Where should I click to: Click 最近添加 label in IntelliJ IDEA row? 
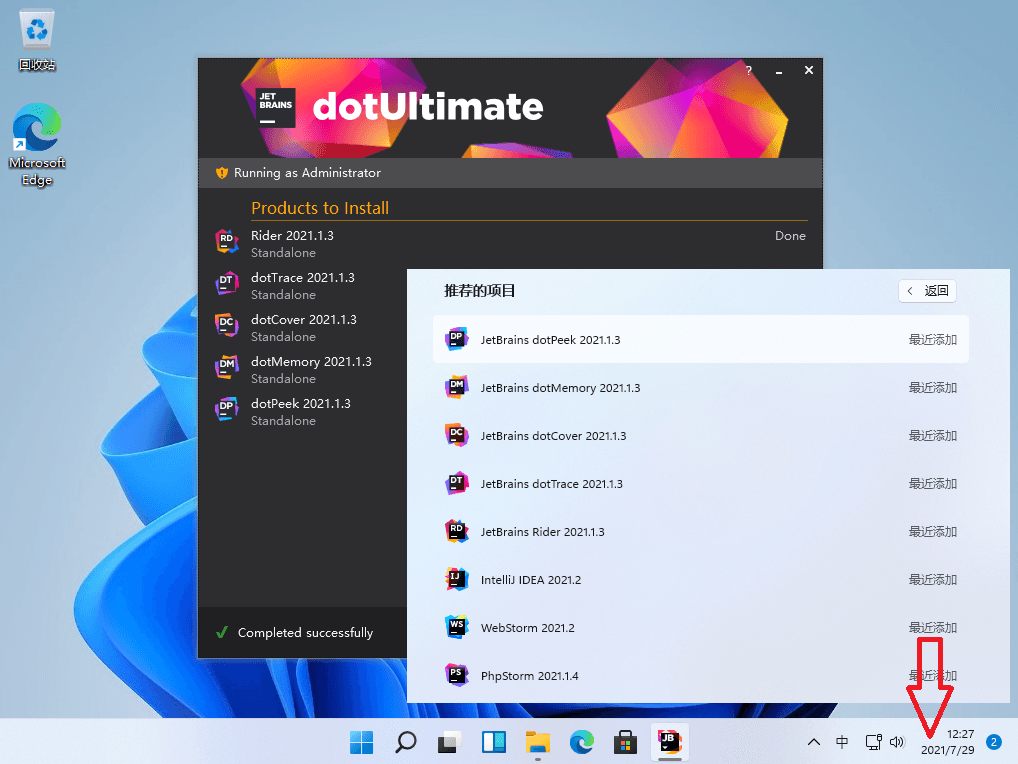tap(932, 580)
